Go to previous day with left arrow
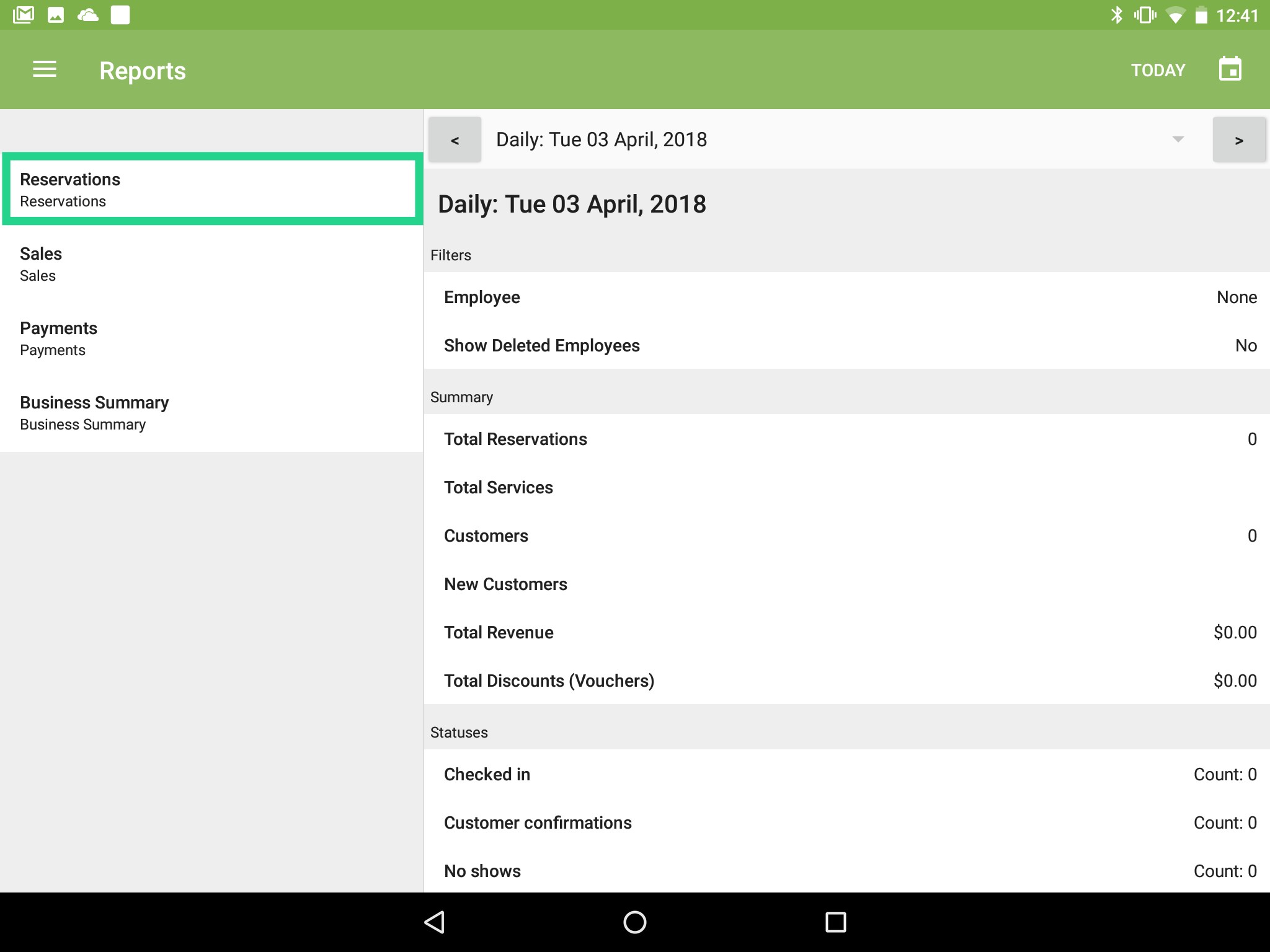This screenshot has height=952, width=1270. [455, 139]
